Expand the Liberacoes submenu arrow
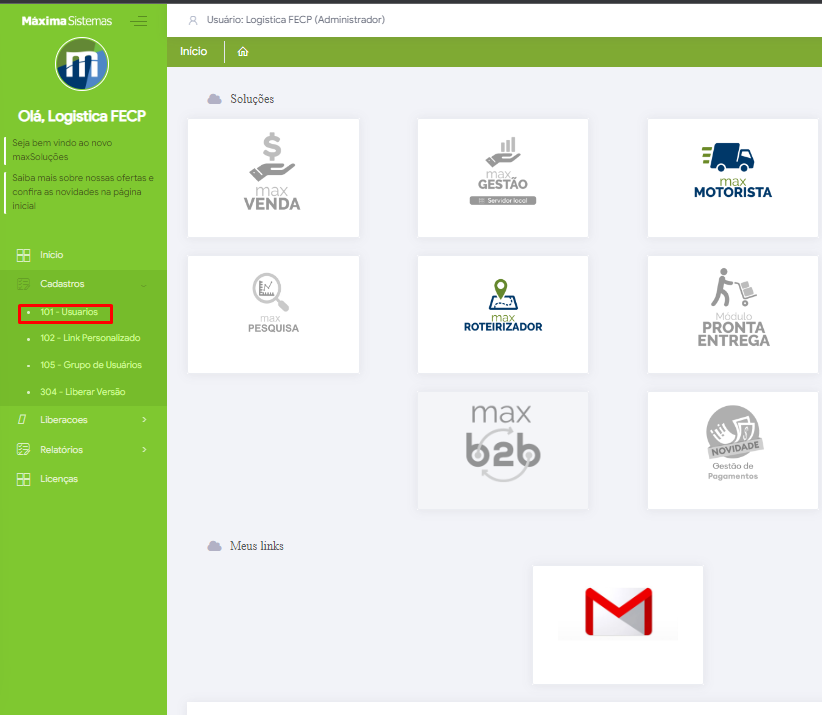This screenshot has width=822, height=715. point(144,419)
